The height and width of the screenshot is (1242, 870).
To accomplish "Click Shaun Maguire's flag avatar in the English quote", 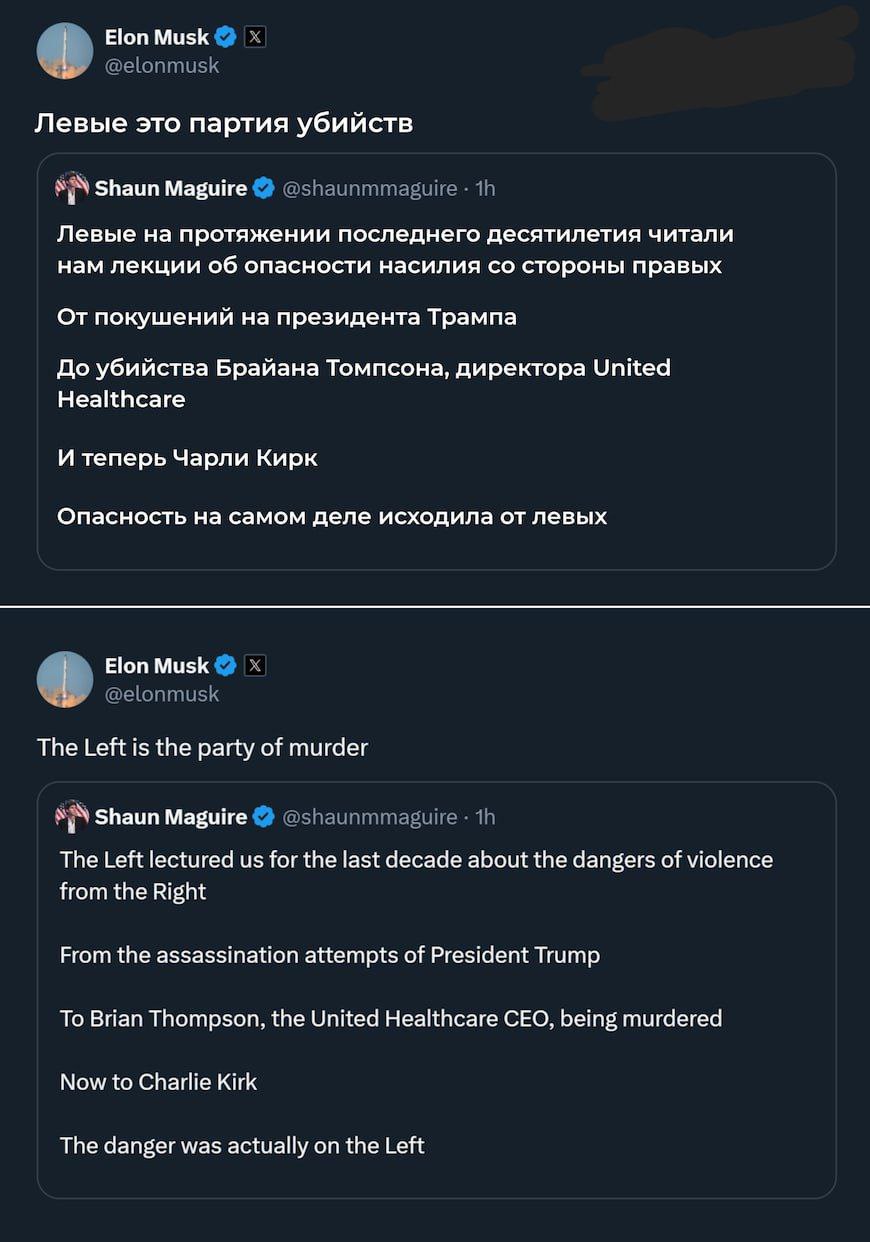I will (x=72, y=817).
